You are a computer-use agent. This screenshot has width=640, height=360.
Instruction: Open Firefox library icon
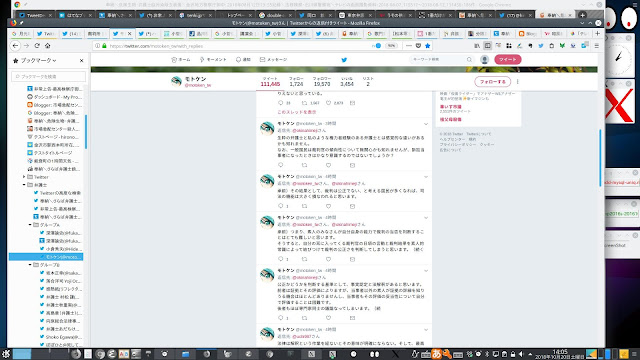[x=477, y=46]
